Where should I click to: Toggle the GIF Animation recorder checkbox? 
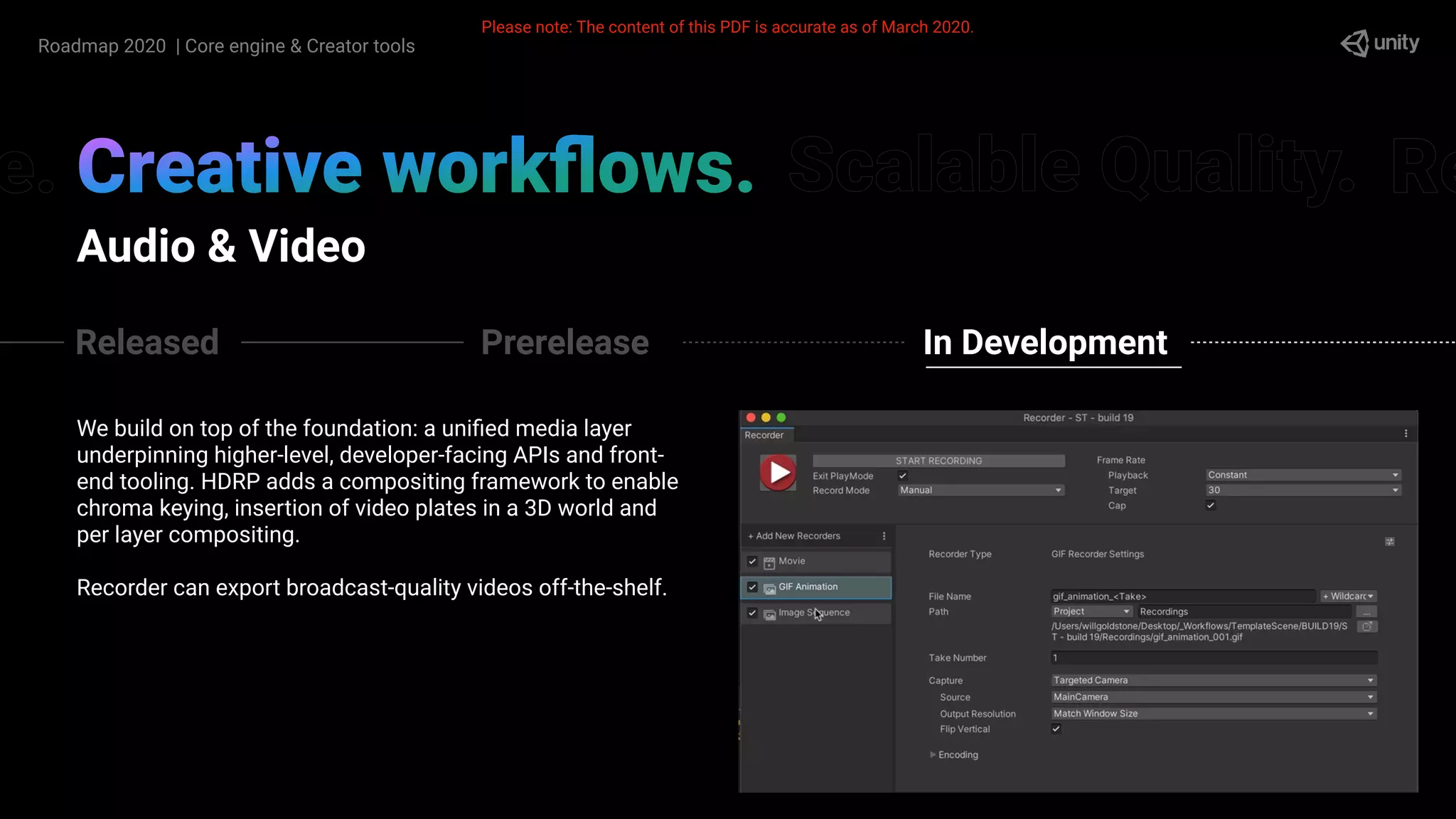752,587
